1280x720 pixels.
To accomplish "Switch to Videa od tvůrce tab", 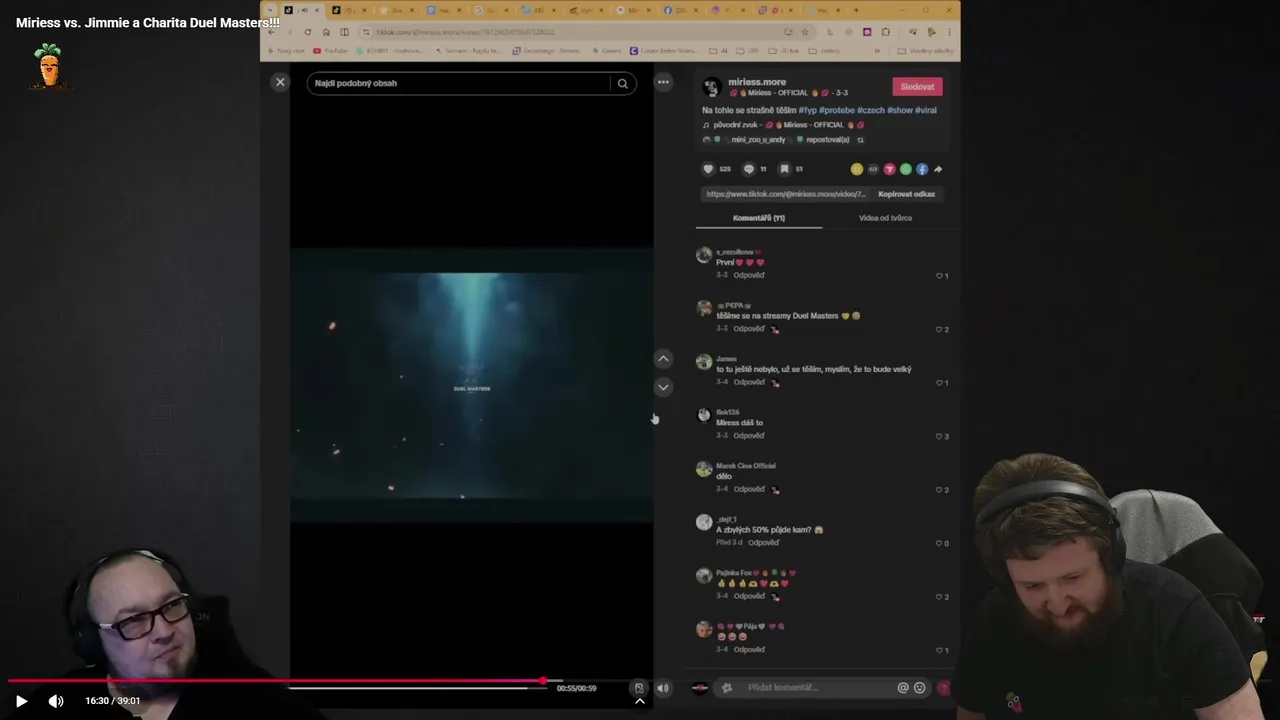I will pos(885,218).
